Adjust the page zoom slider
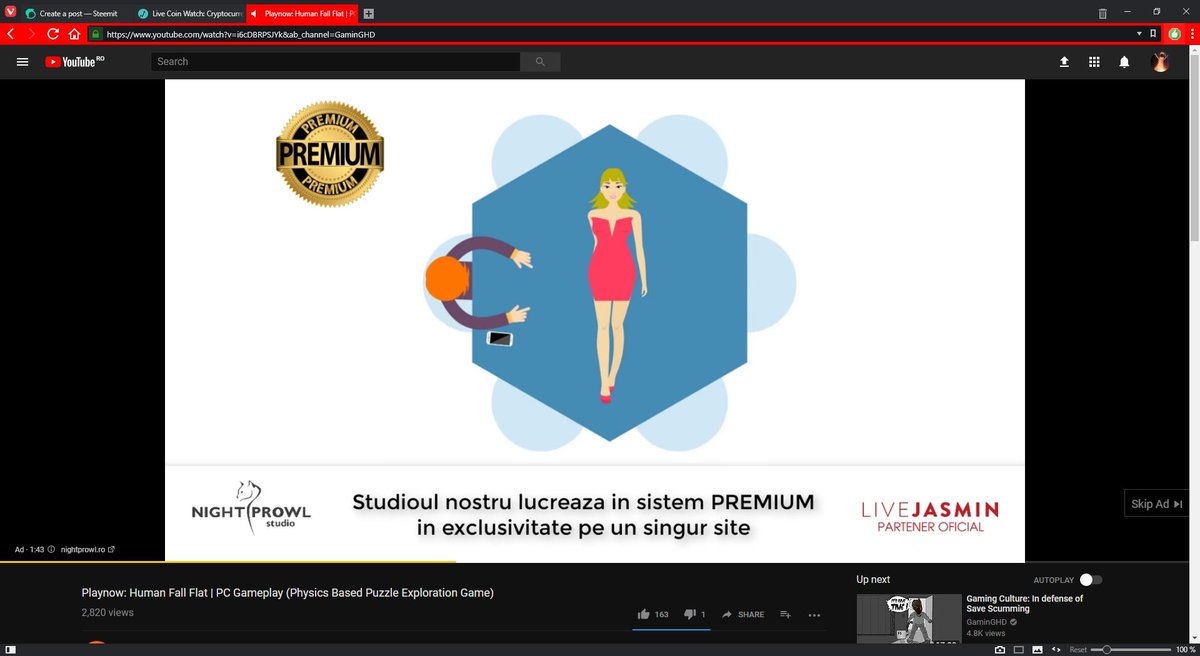The image size is (1200, 656). [x=1129, y=649]
